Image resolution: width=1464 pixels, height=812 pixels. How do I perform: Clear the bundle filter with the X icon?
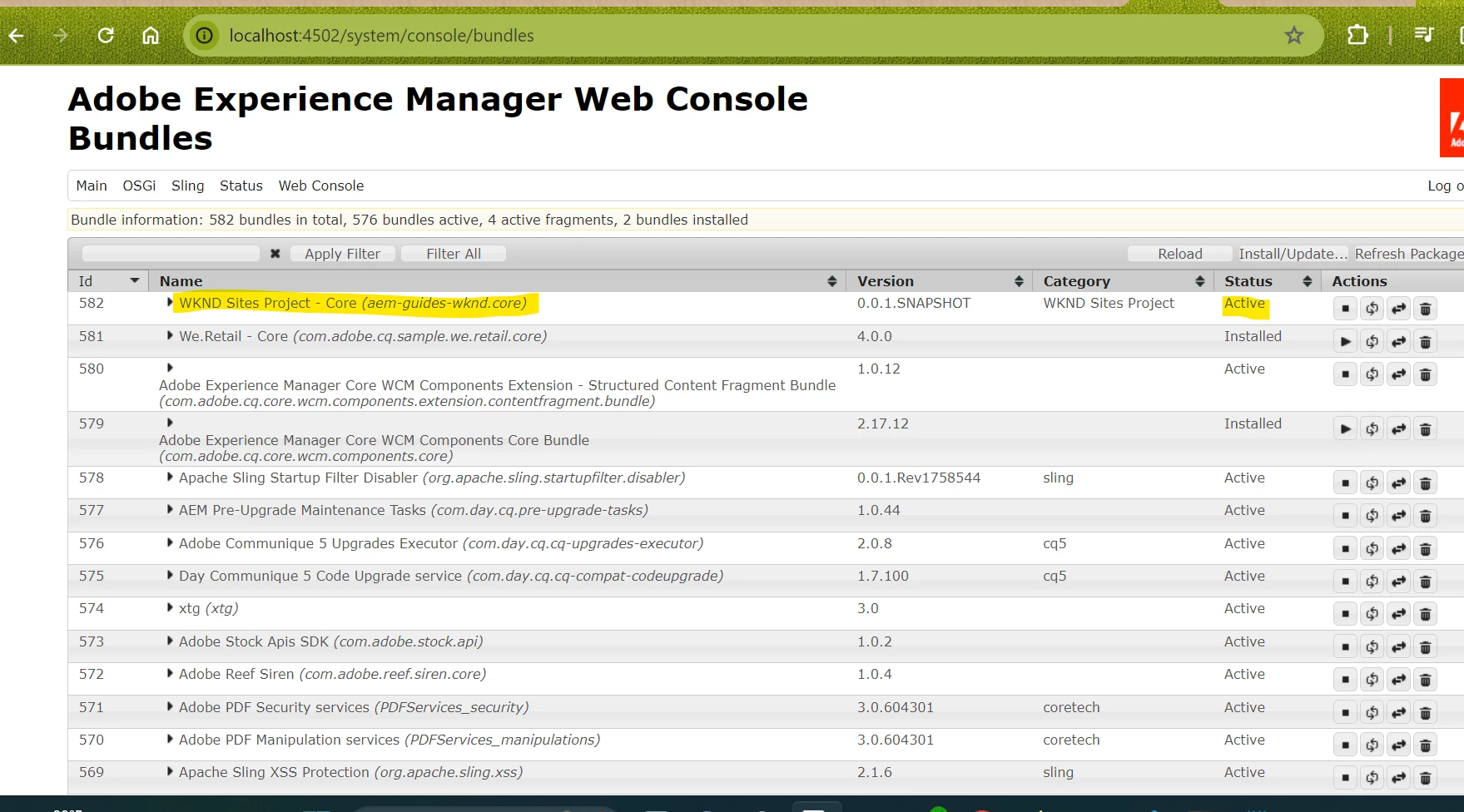(x=275, y=254)
